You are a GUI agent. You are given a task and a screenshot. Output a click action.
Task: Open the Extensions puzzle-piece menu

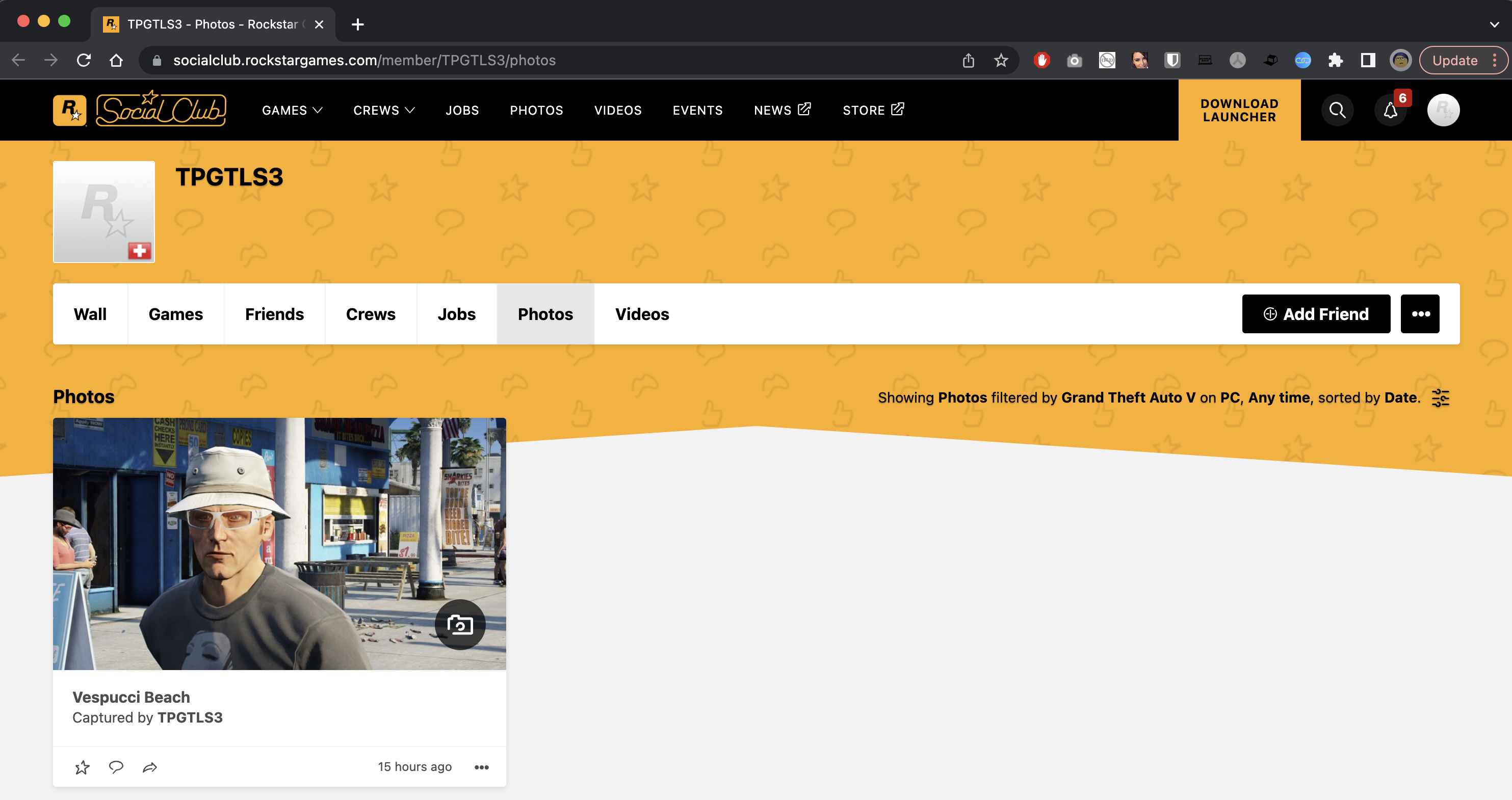tap(1335, 60)
